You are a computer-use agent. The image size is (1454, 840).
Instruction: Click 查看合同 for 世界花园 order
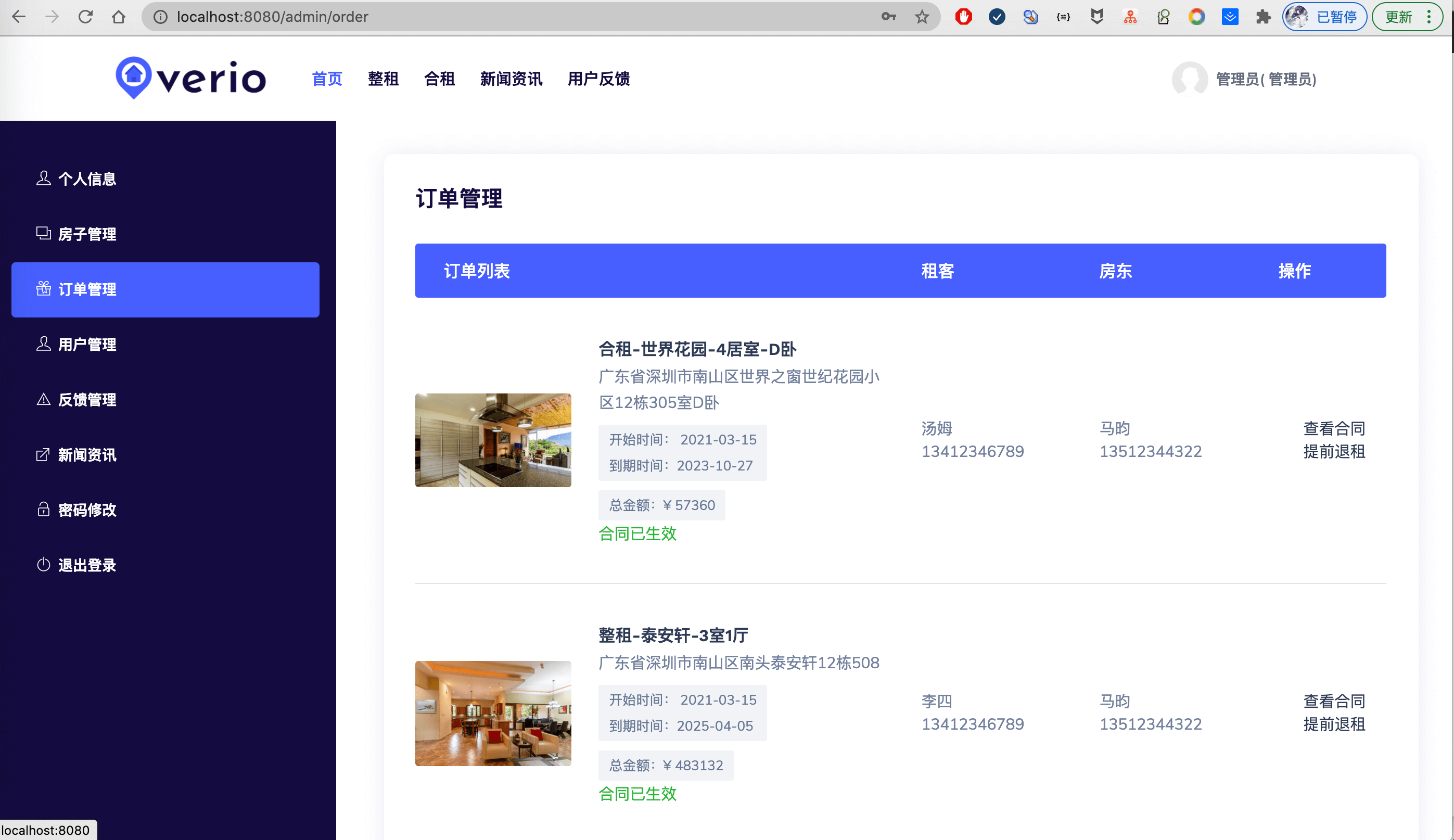tap(1333, 429)
